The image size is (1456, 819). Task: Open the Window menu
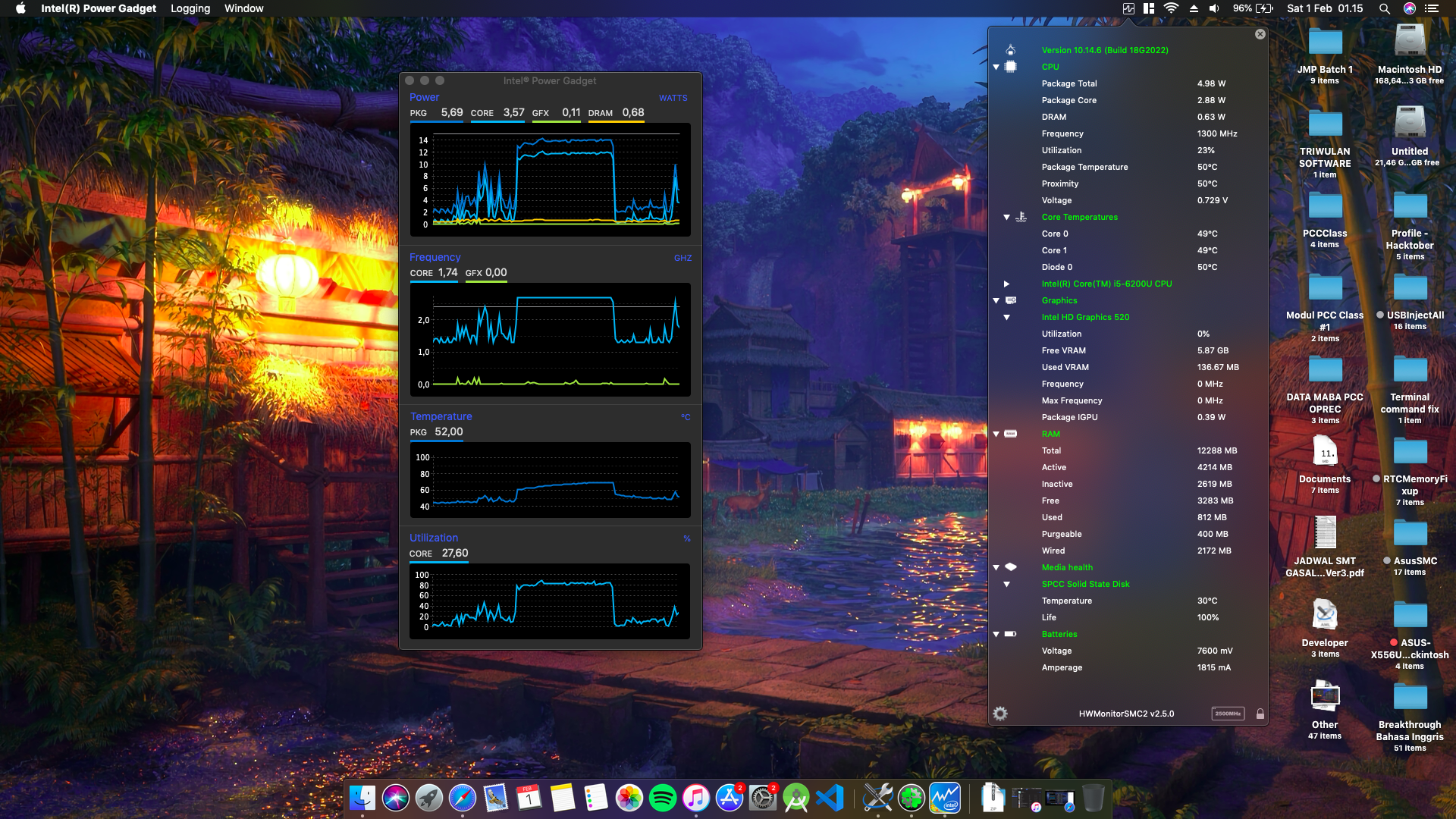point(243,8)
